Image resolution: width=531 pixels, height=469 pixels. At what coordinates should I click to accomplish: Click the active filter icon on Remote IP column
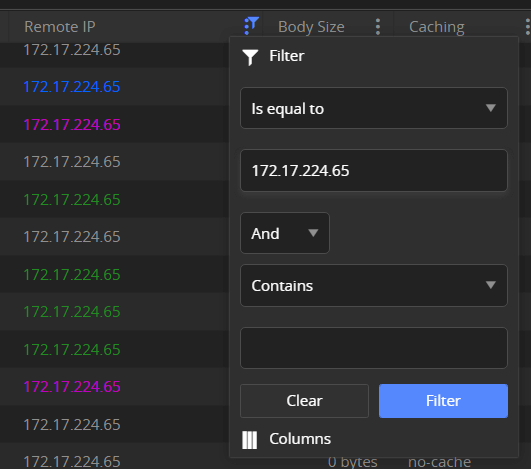[251, 26]
